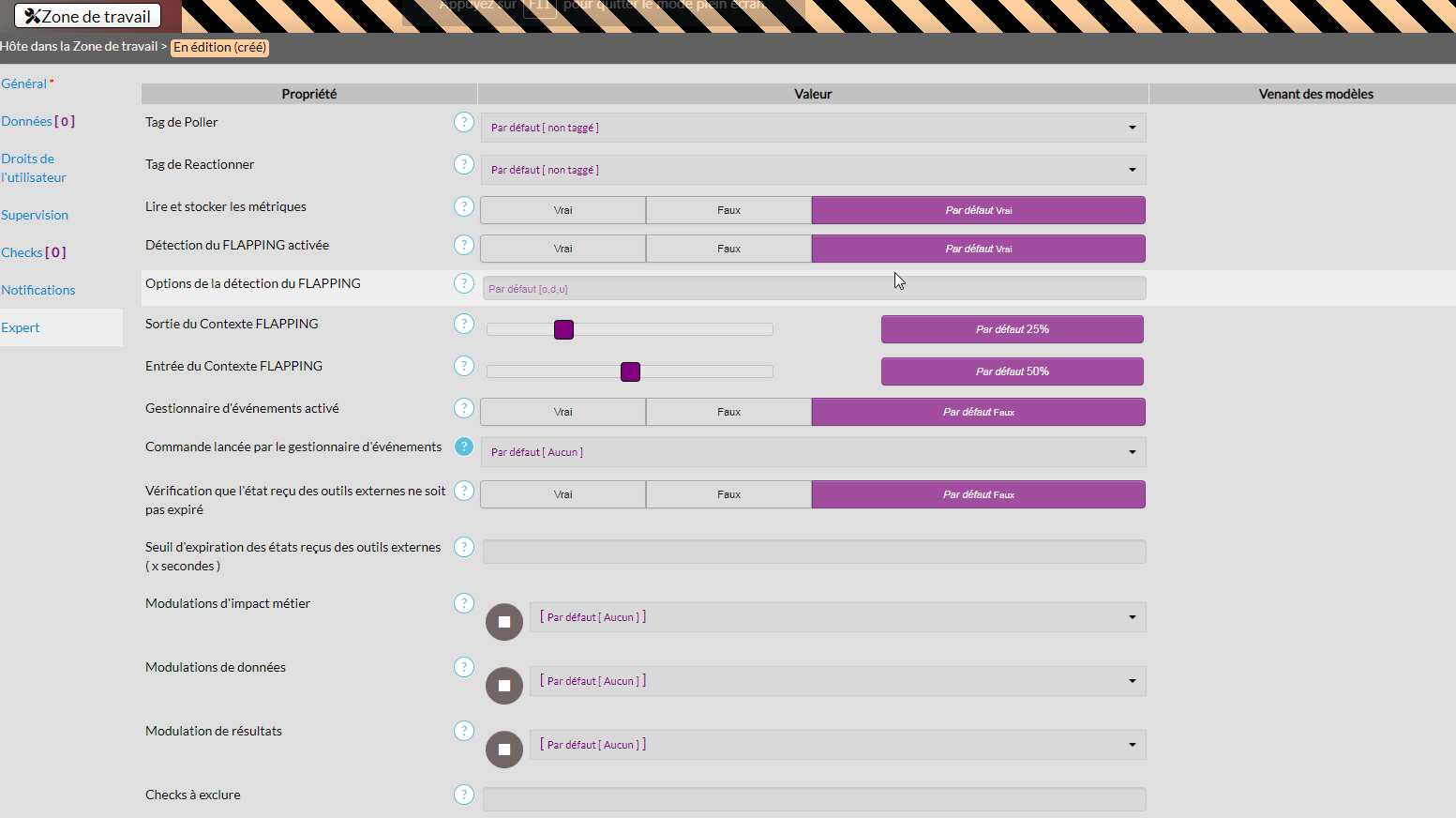Set Détection du FLAPPING activée to Faux

pos(728,249)
